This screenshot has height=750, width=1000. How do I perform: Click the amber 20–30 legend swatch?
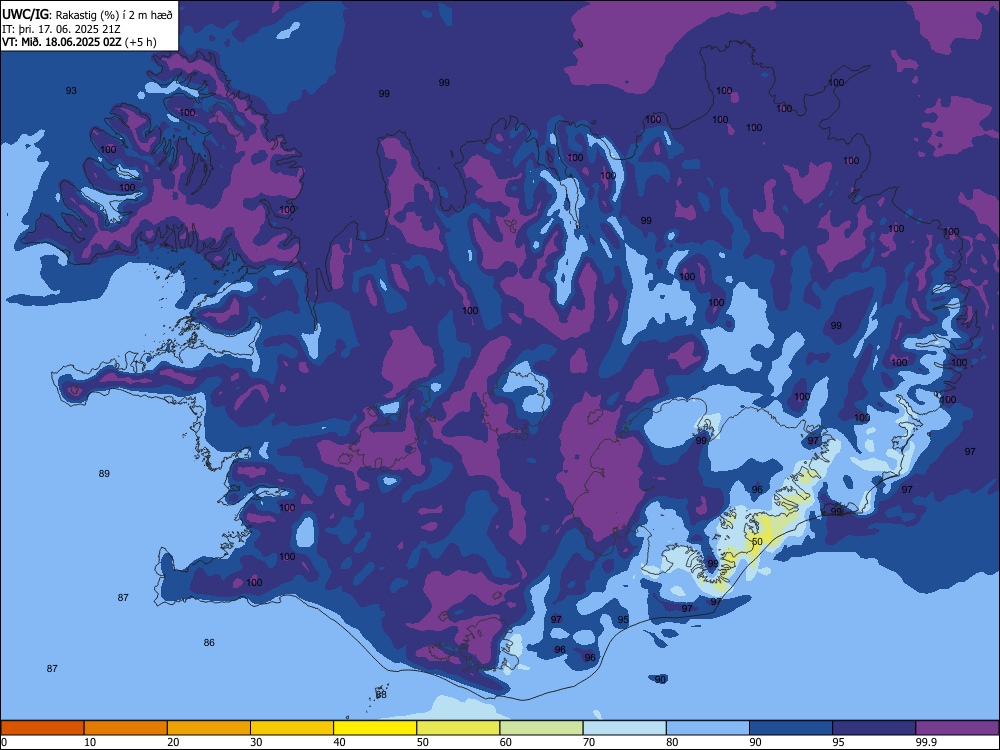pyautogui.click(x=209, y=728)
